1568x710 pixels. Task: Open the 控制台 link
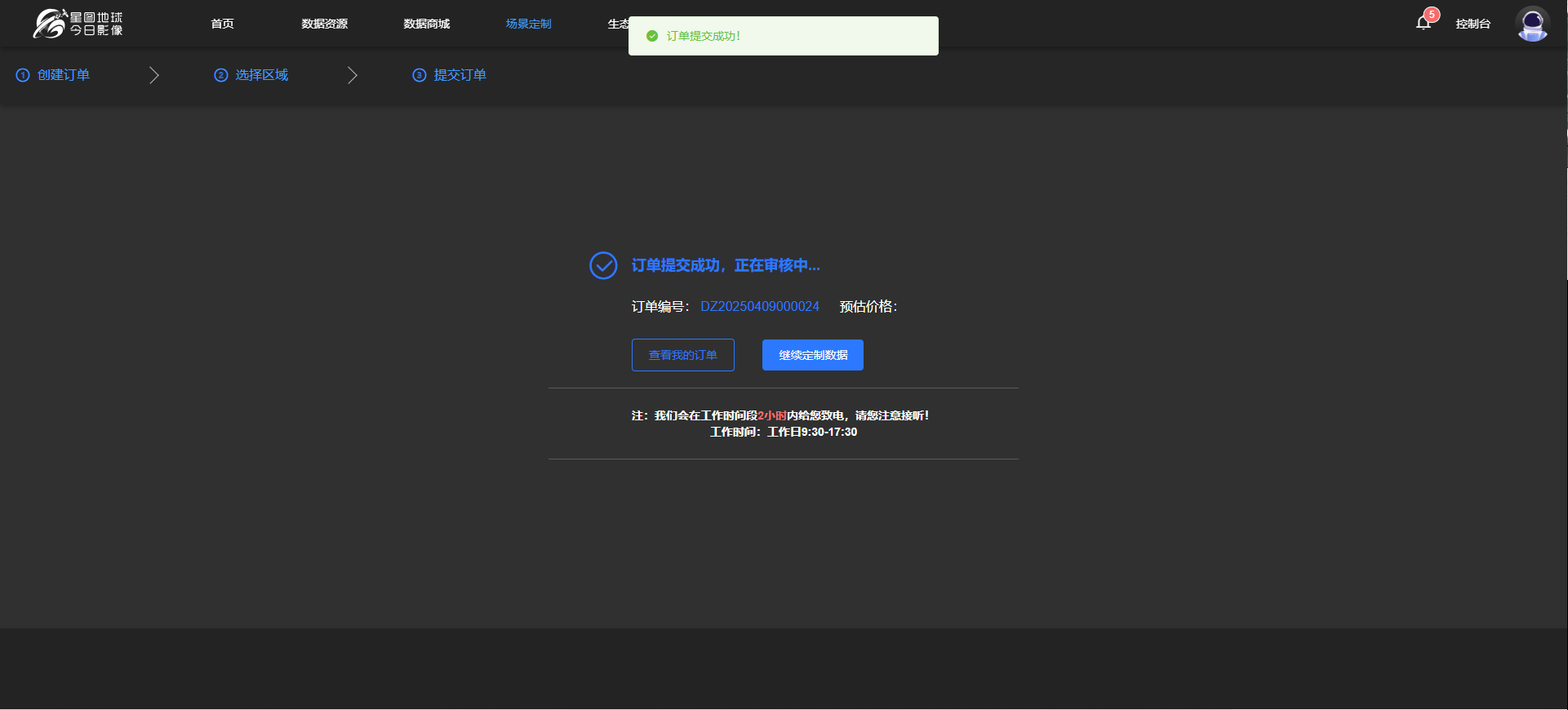click(1472, 24)
